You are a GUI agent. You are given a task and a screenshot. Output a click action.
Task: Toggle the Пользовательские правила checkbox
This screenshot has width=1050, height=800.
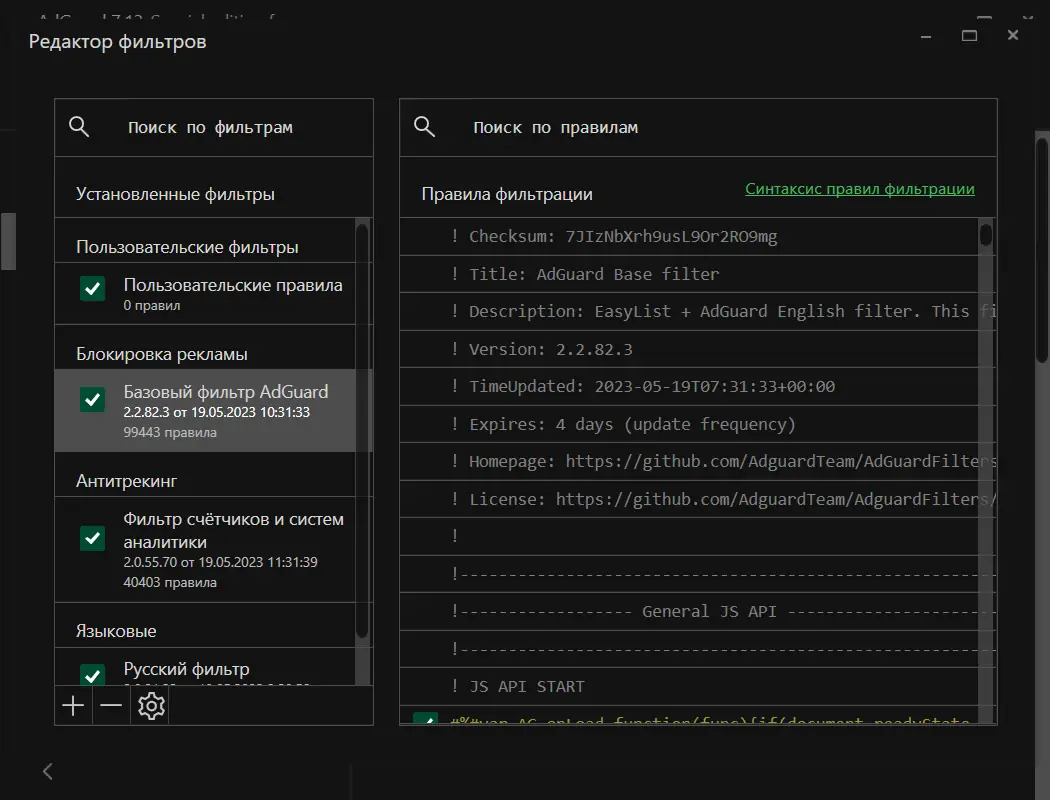[x=93, y=289]
